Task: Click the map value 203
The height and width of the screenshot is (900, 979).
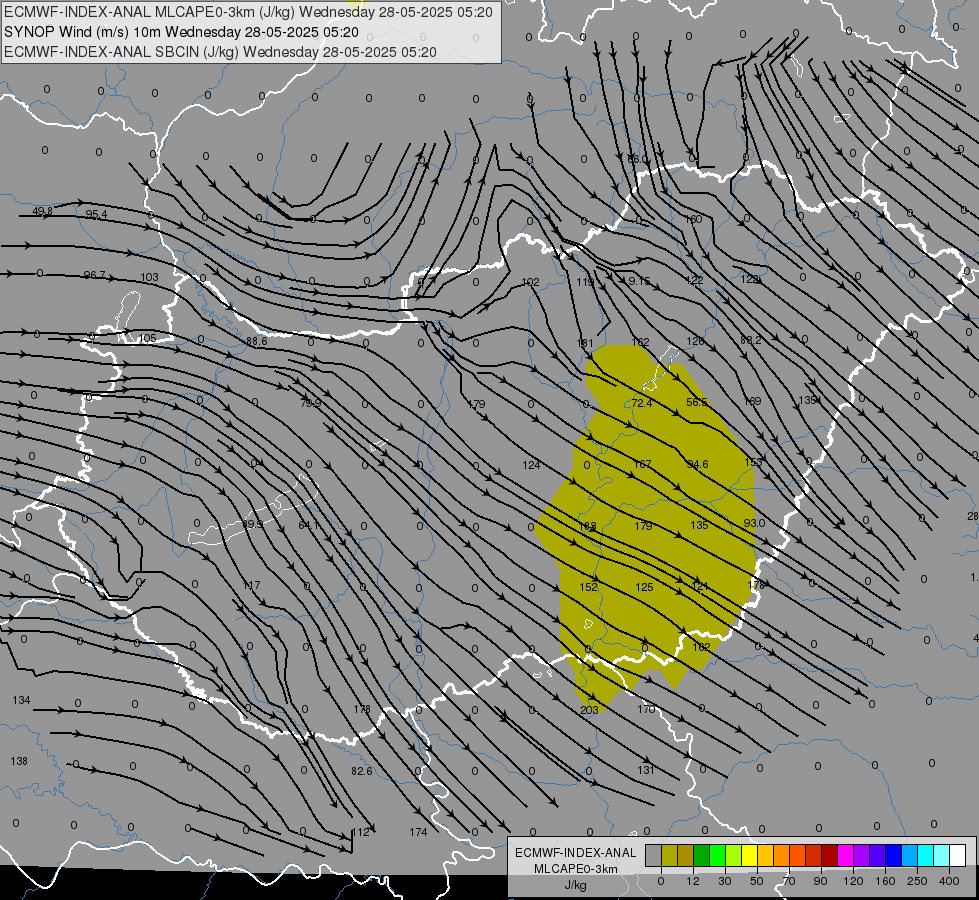Action: 589,710
